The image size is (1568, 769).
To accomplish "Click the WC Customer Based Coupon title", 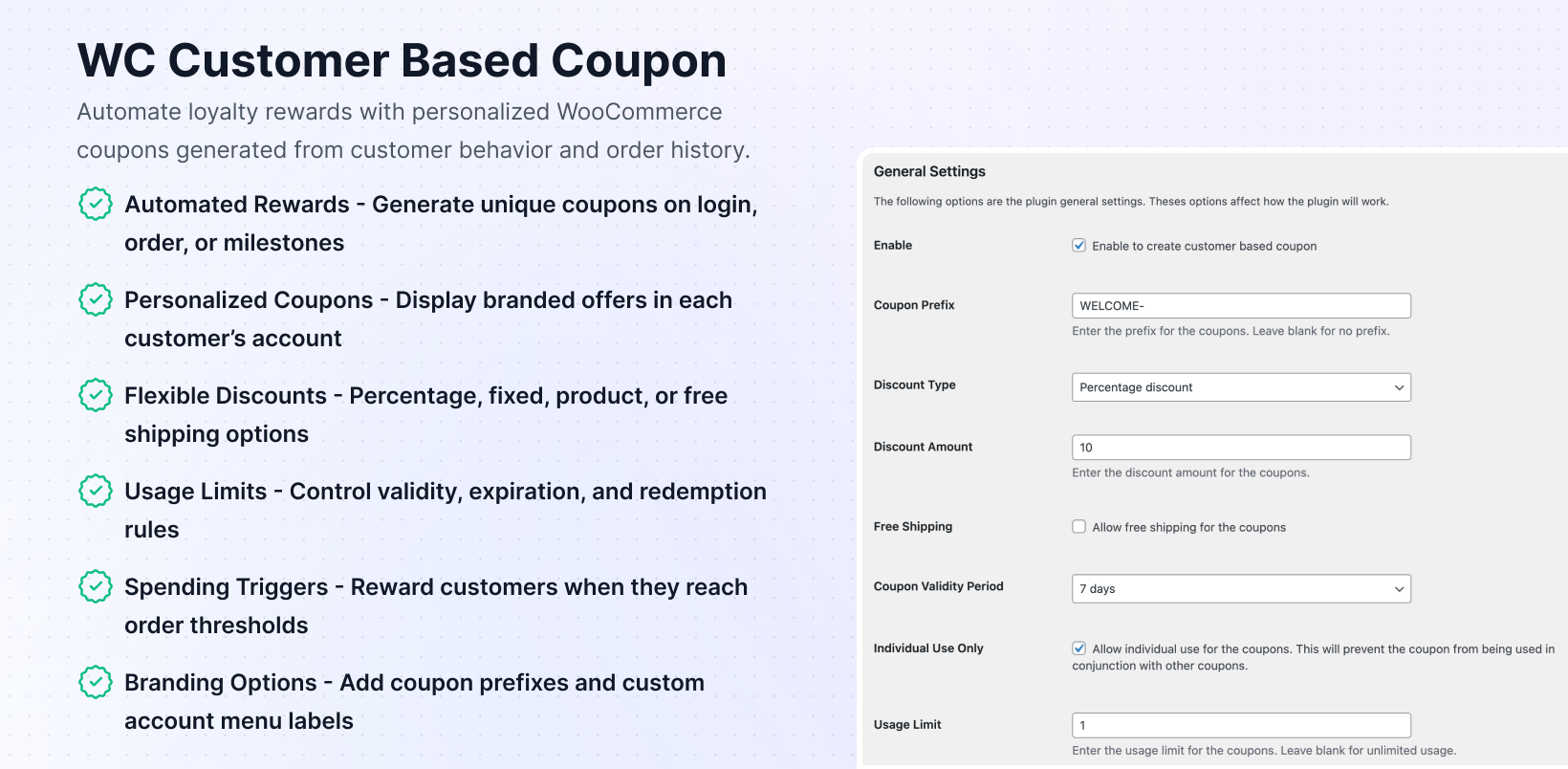I will (402, 60).
